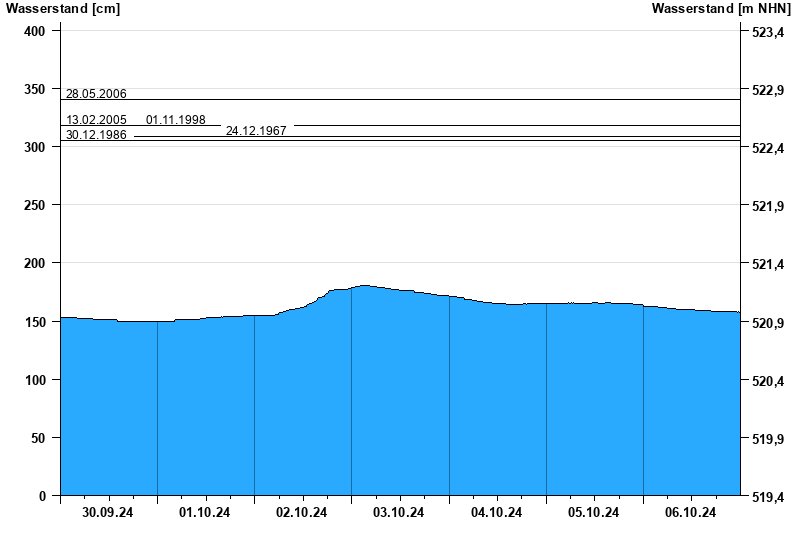Click the 30.12.1986 historic level label
This screenshot has height=550, width=800.
pos(96,135)
